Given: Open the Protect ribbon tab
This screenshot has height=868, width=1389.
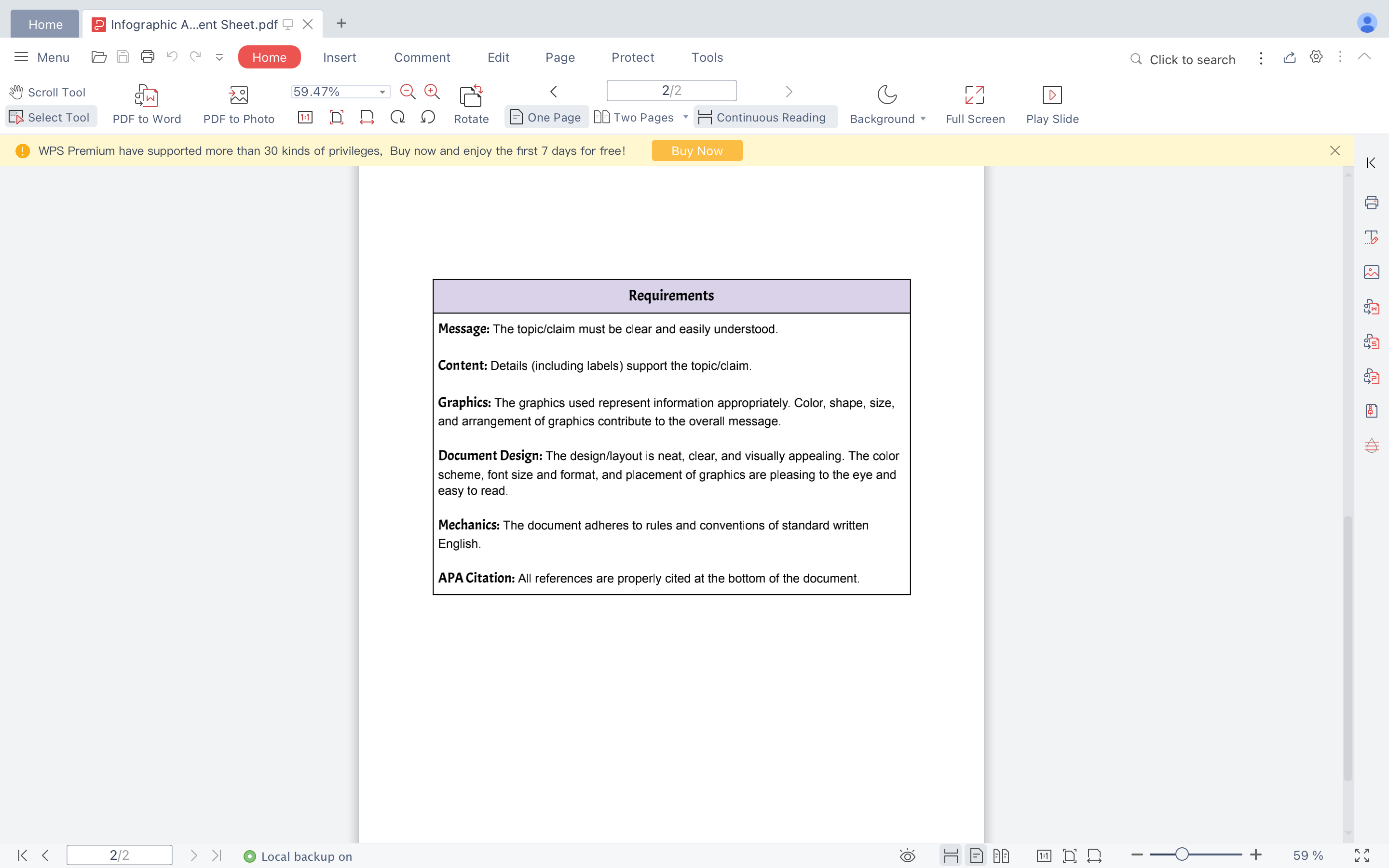Looking at the screenshot, I should [x=632, y=57].
